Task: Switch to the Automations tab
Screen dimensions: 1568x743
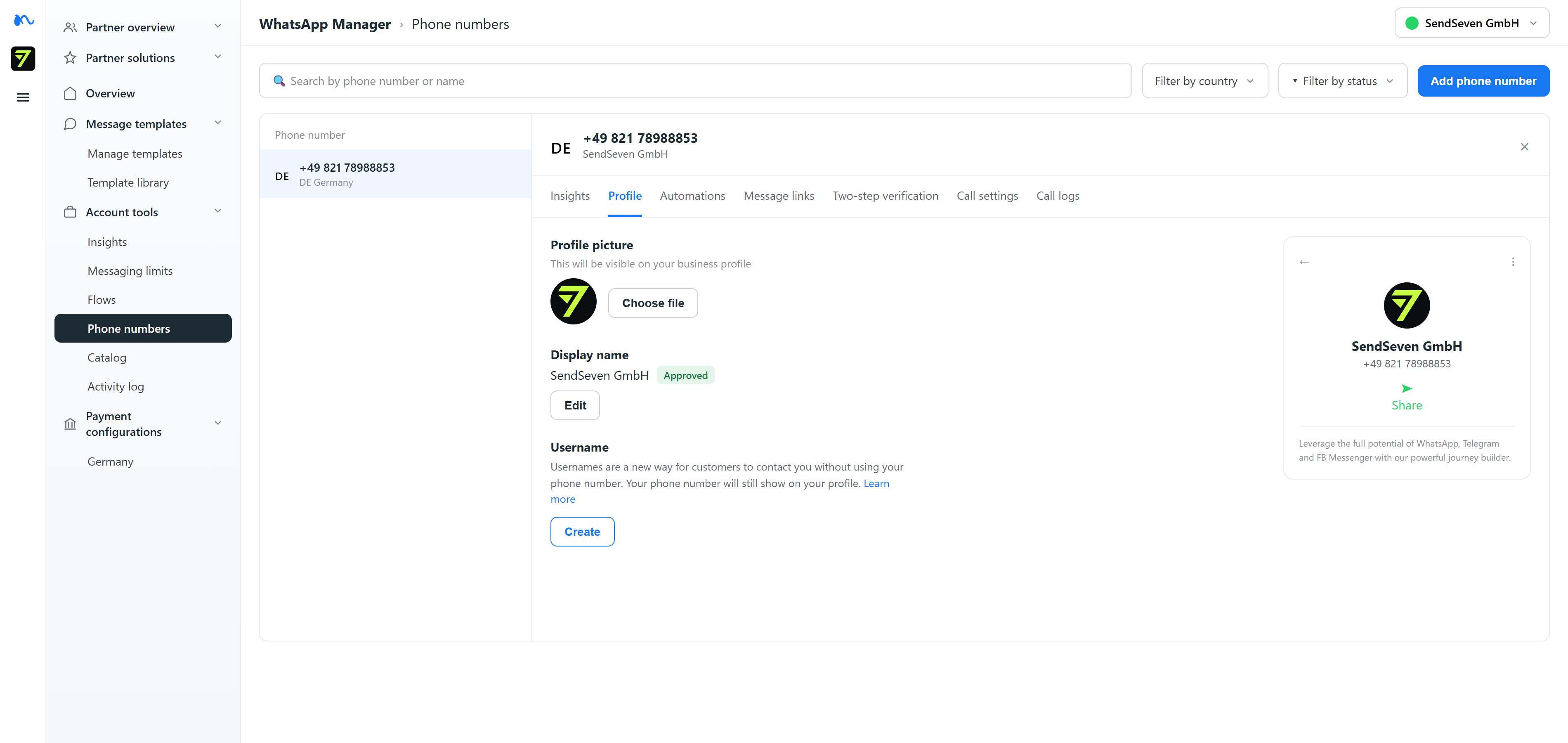Action: tap(692, 196)
